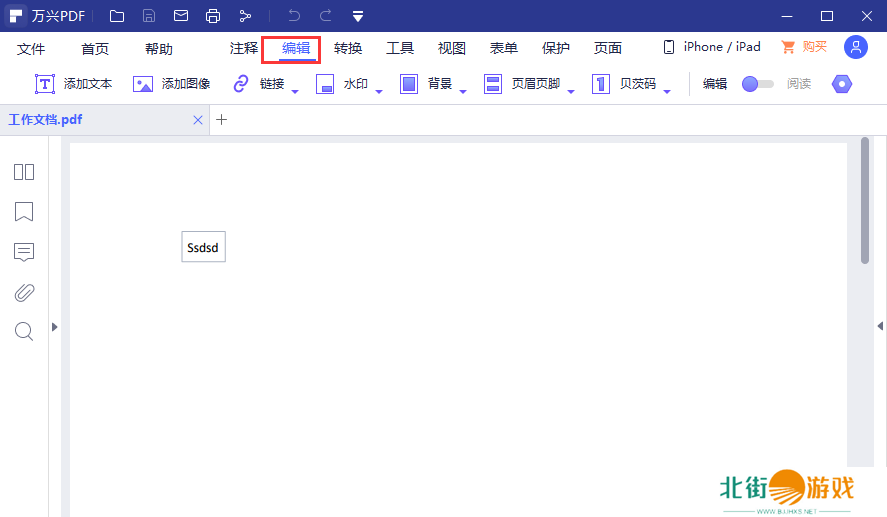The image size is (887, 517).
Task: Open the 转换 menu tab
Action: (348, 48)
